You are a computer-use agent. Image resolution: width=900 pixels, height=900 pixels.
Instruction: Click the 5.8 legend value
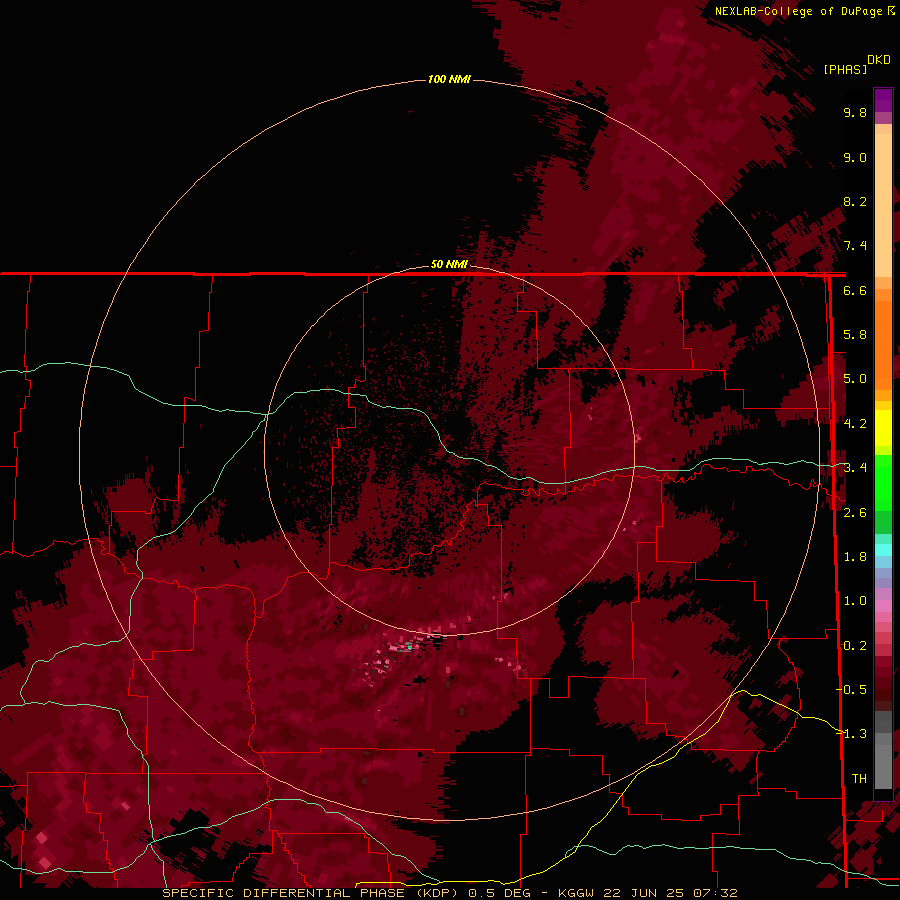[x=855, y=335]
